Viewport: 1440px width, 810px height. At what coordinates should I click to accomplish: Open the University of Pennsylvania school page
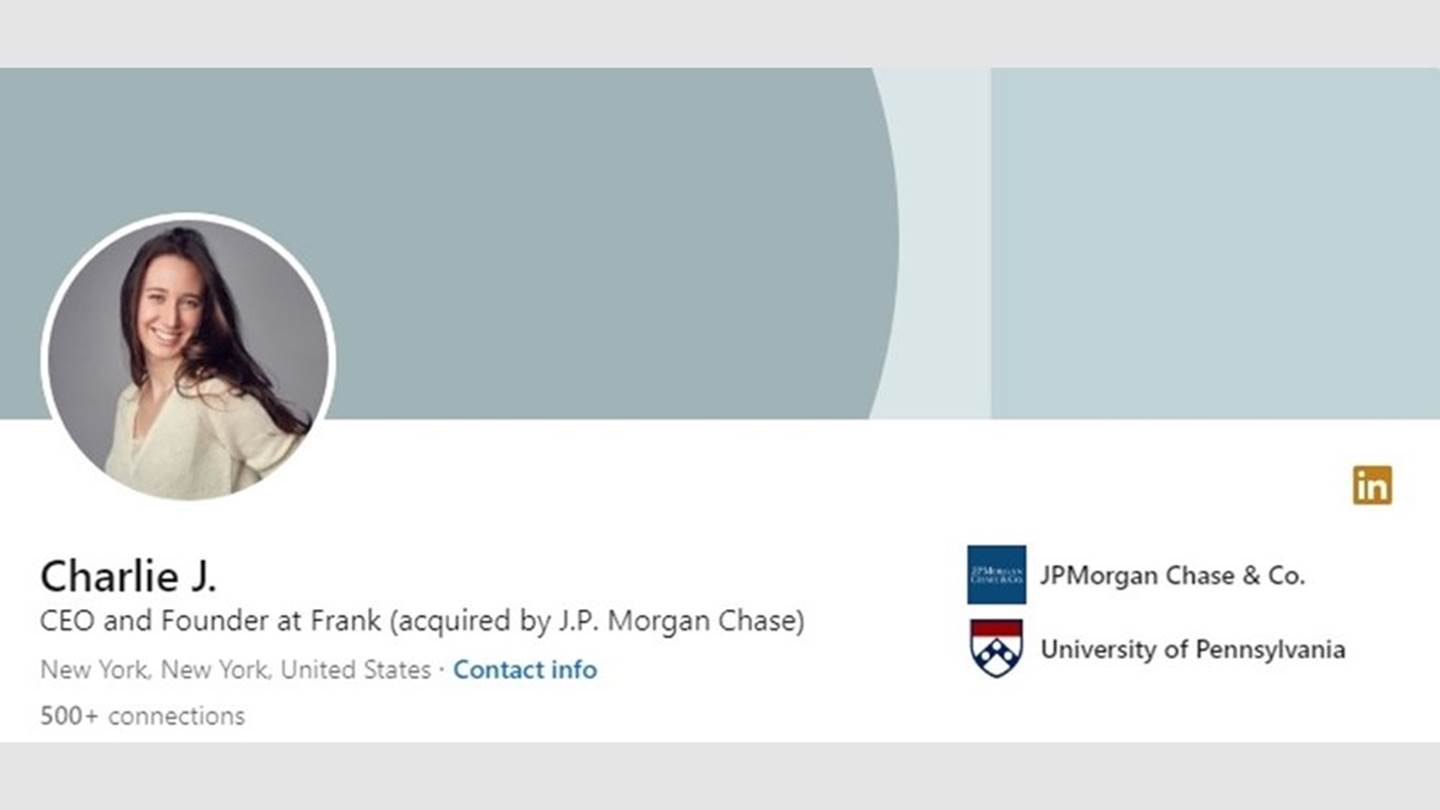(x=1194, y=649)
